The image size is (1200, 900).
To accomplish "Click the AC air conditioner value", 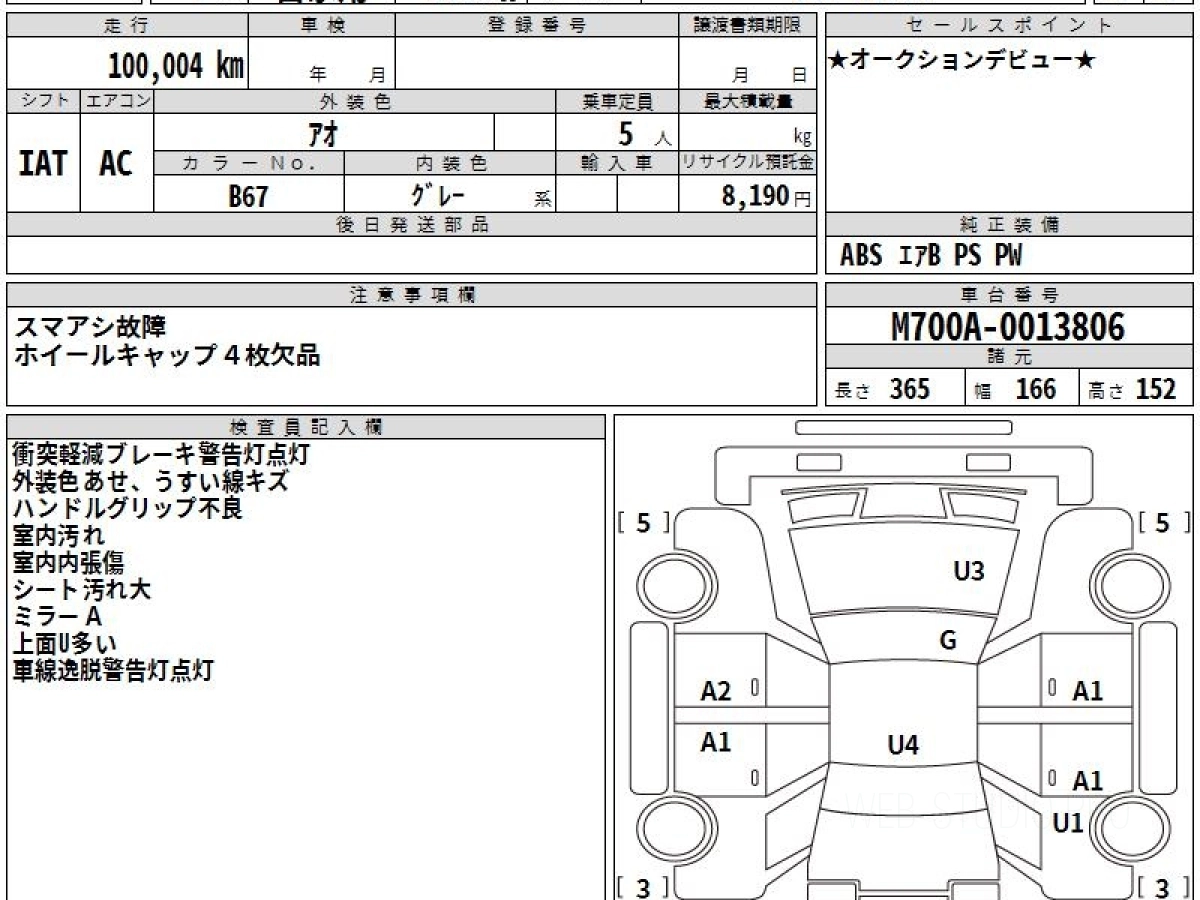I will point(116,164).
